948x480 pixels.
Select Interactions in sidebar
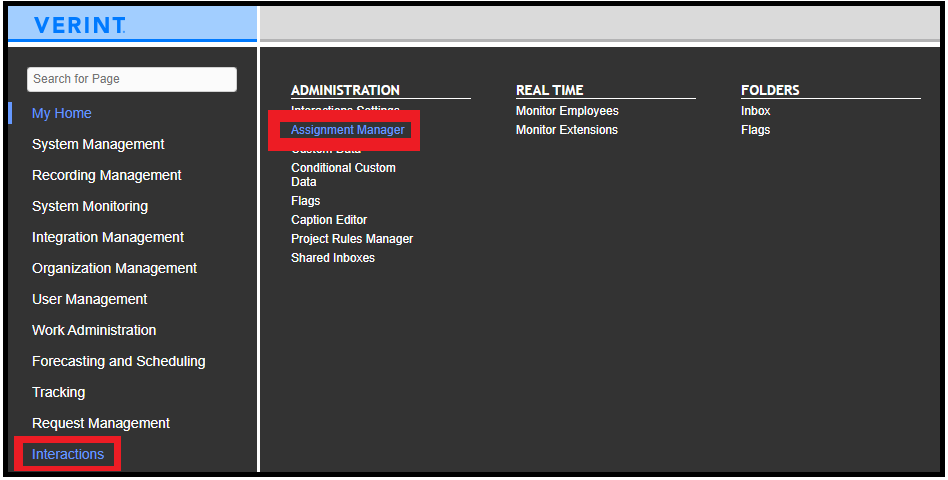tap(68, 454)
